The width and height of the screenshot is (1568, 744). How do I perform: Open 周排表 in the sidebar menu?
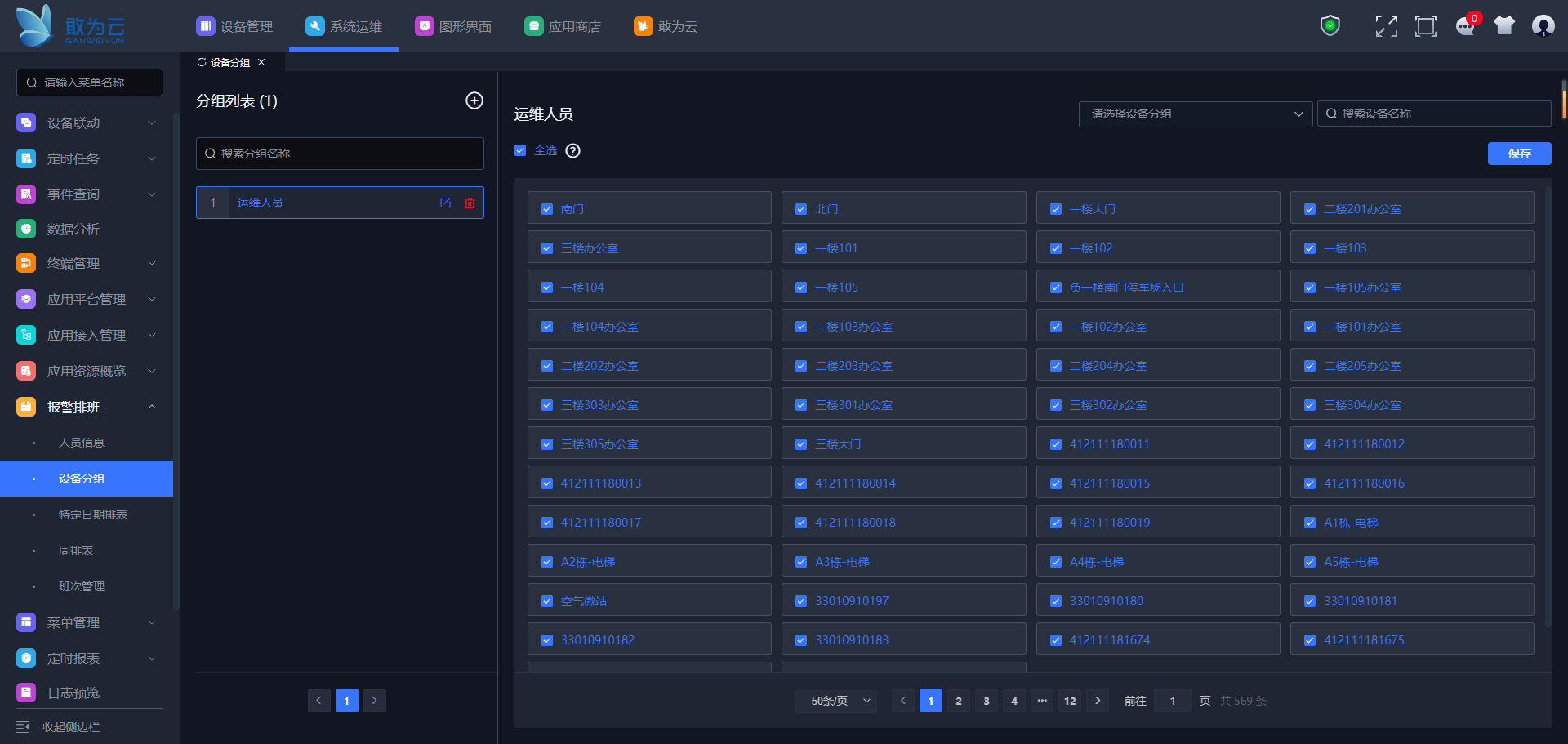[x=76, y=550]
